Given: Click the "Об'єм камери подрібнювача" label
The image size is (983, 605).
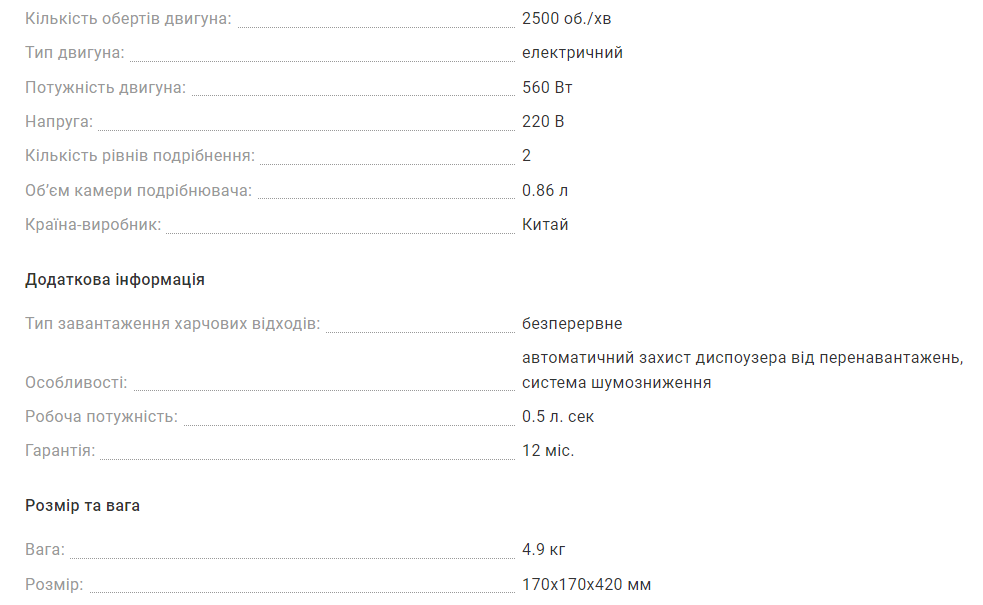Looking at the screenshot, I should click(138, 191).
